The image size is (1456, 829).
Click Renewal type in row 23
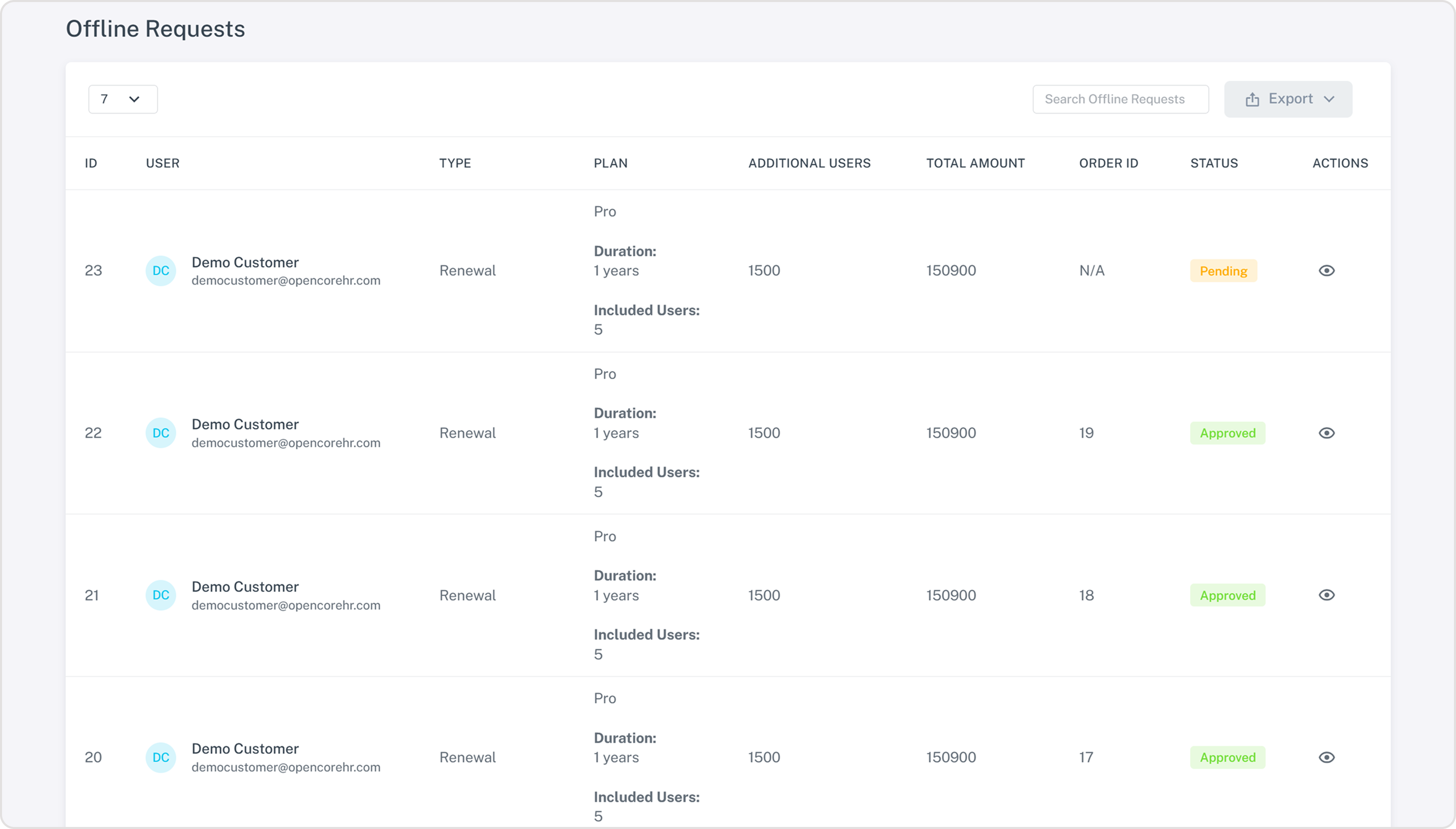(467, 270)
